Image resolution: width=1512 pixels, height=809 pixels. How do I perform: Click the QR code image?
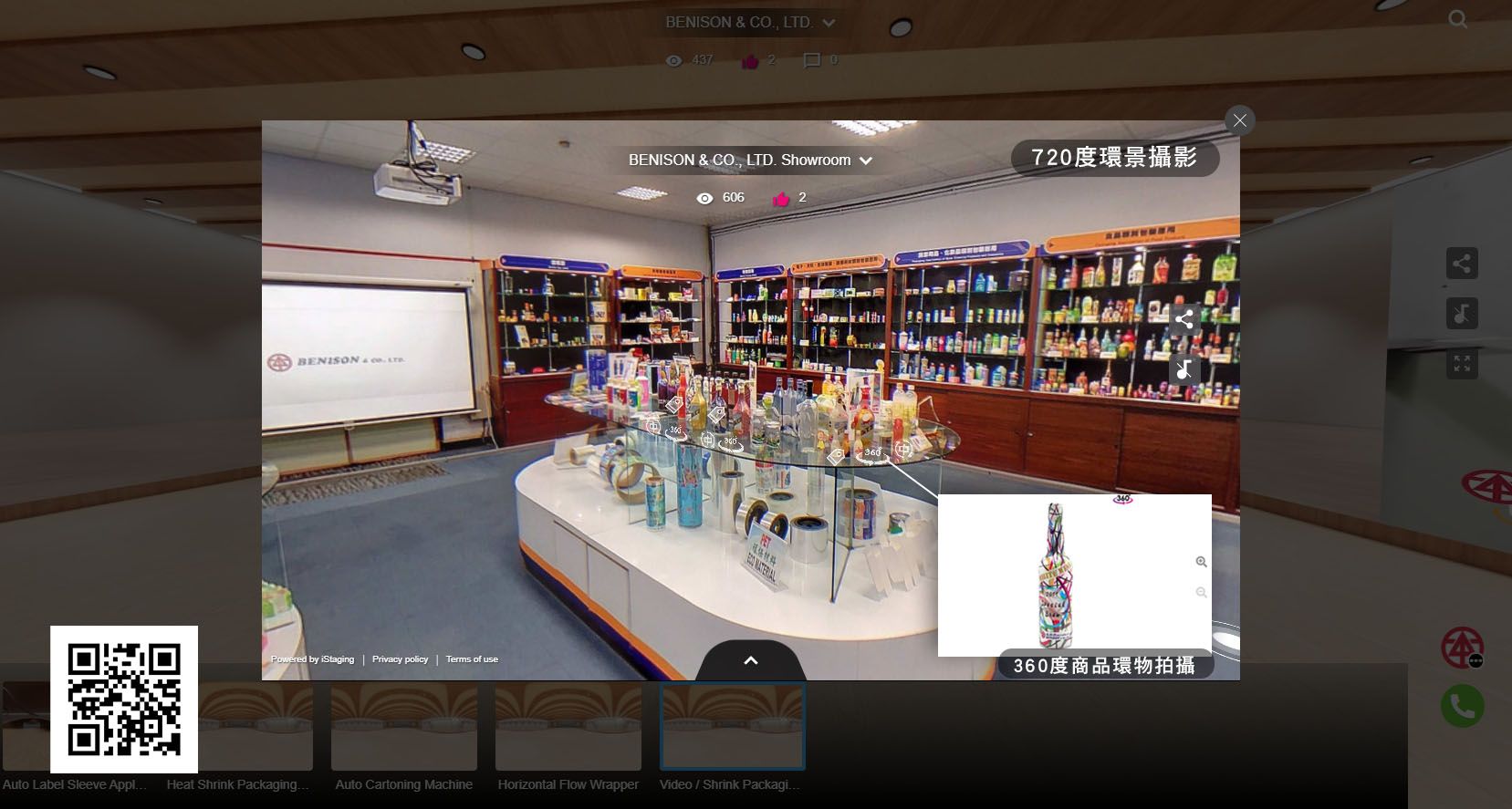(124, 700)
